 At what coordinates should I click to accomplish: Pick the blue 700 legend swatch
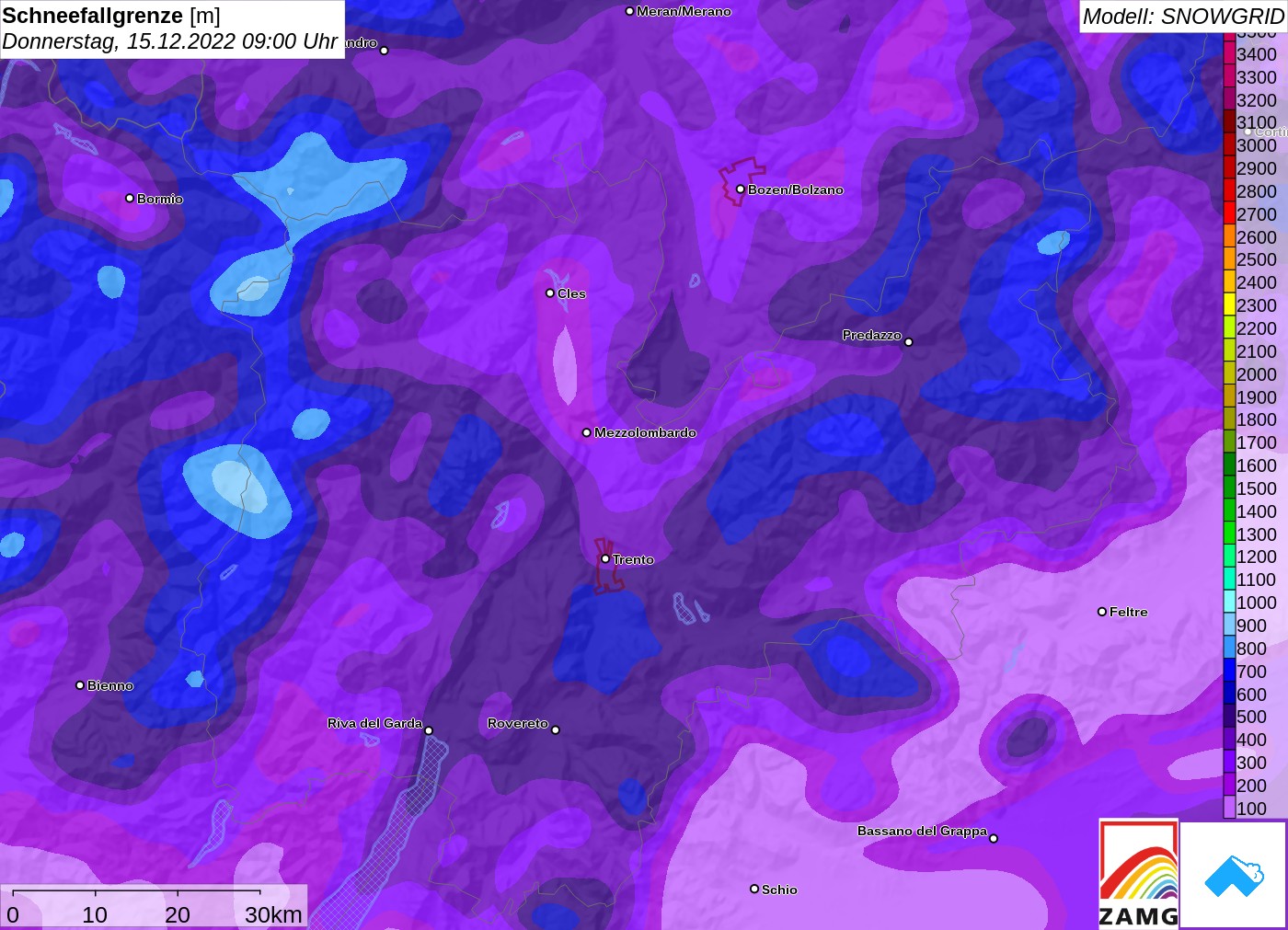point(1229,672)
